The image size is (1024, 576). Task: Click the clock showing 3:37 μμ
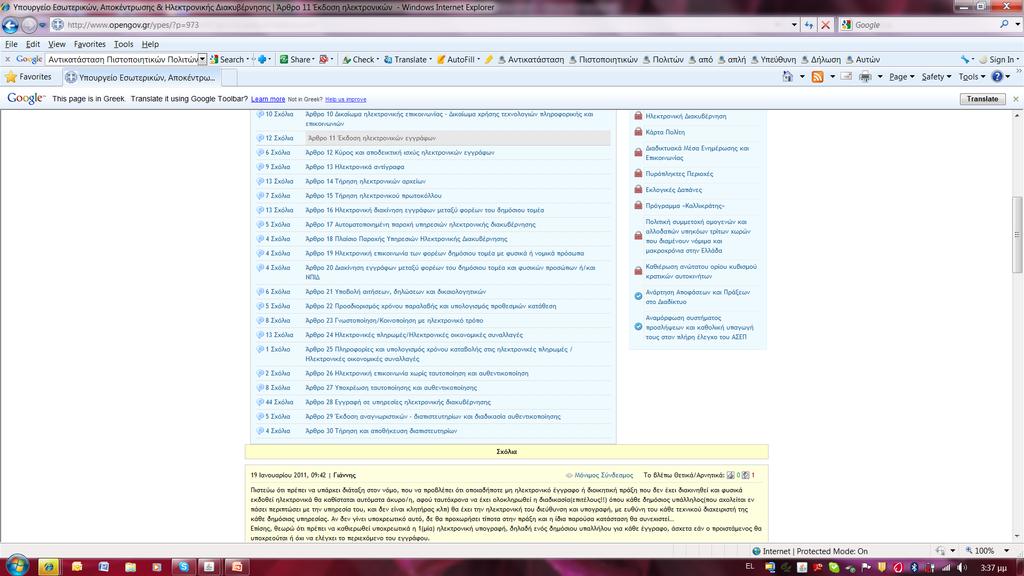(993, 568)
